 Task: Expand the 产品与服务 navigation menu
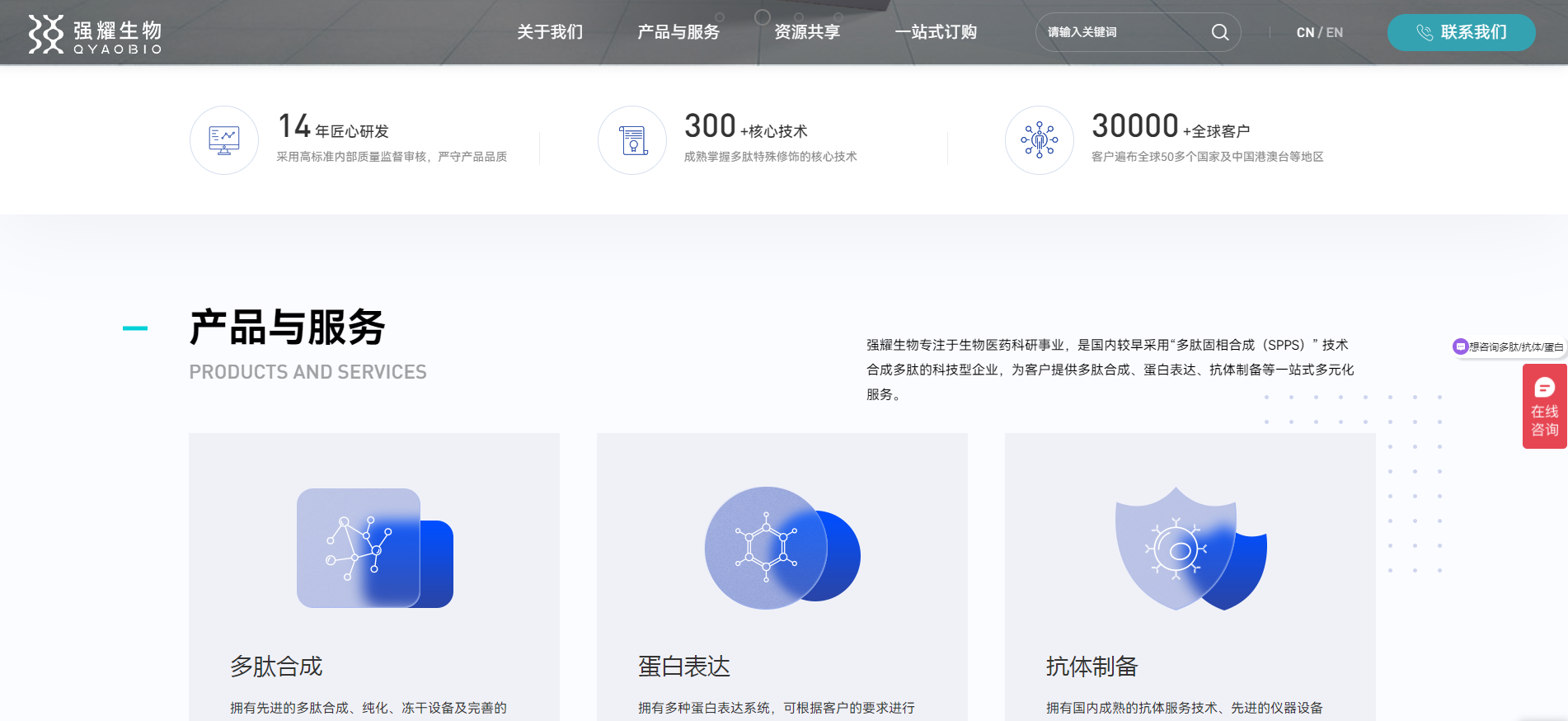point(678,32)
